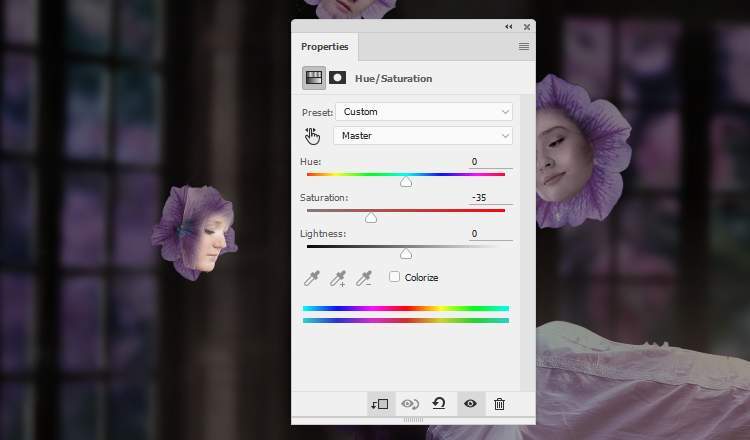Delete the adjustment layer with the trash icon

pos(499,404)
